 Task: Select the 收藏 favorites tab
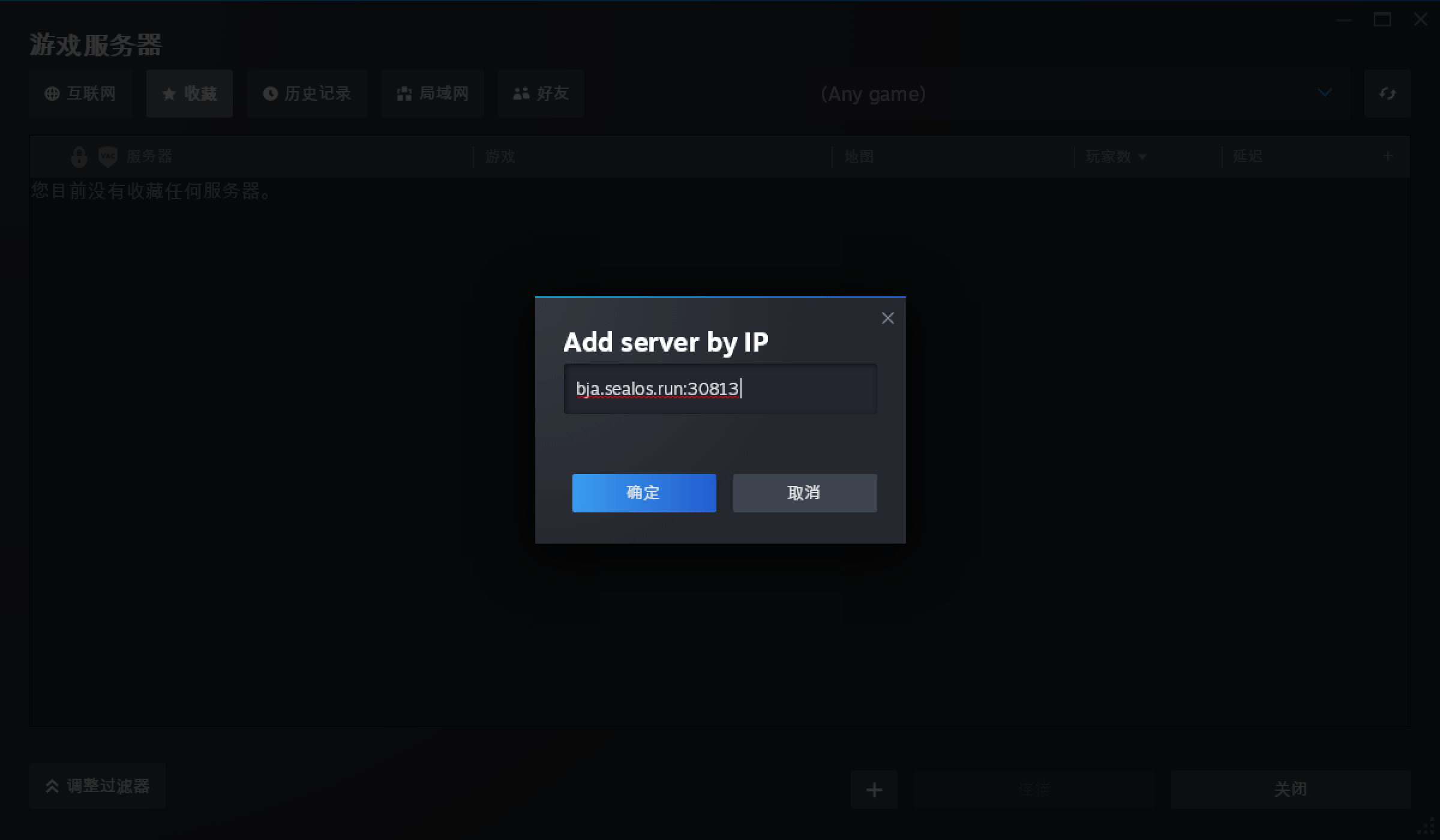pyautogui.click(x=190, y=94)
